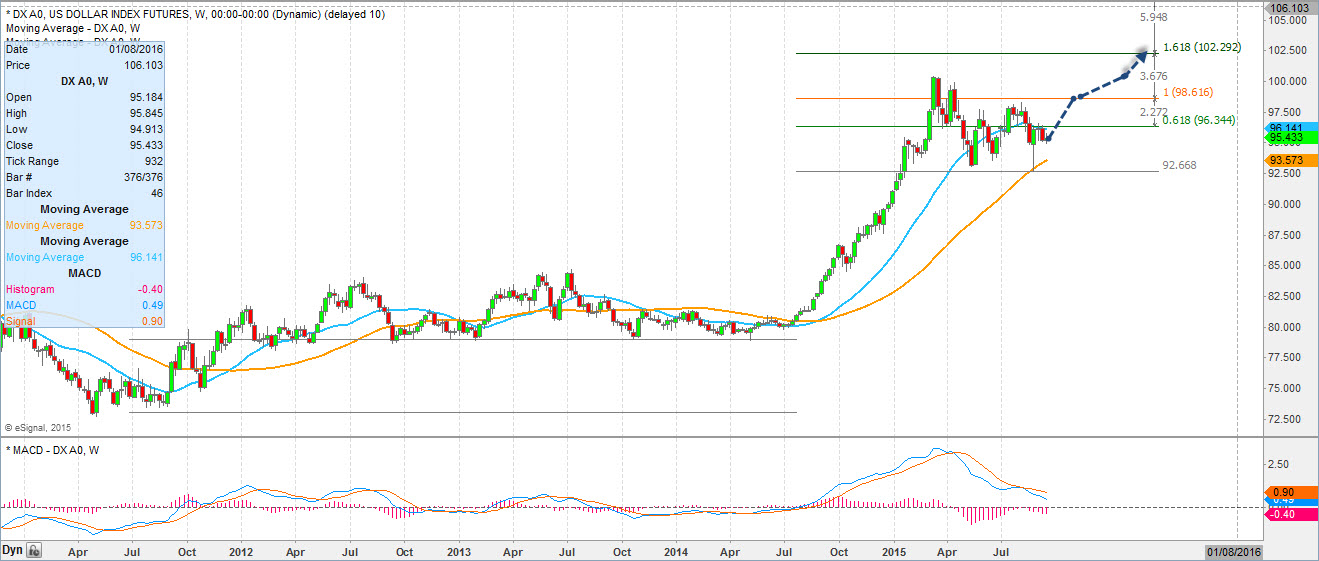The width and height of the screenshot is (1319, 561).
Task: Select the Bar Index row showing 46
Action: pos(84,193)
